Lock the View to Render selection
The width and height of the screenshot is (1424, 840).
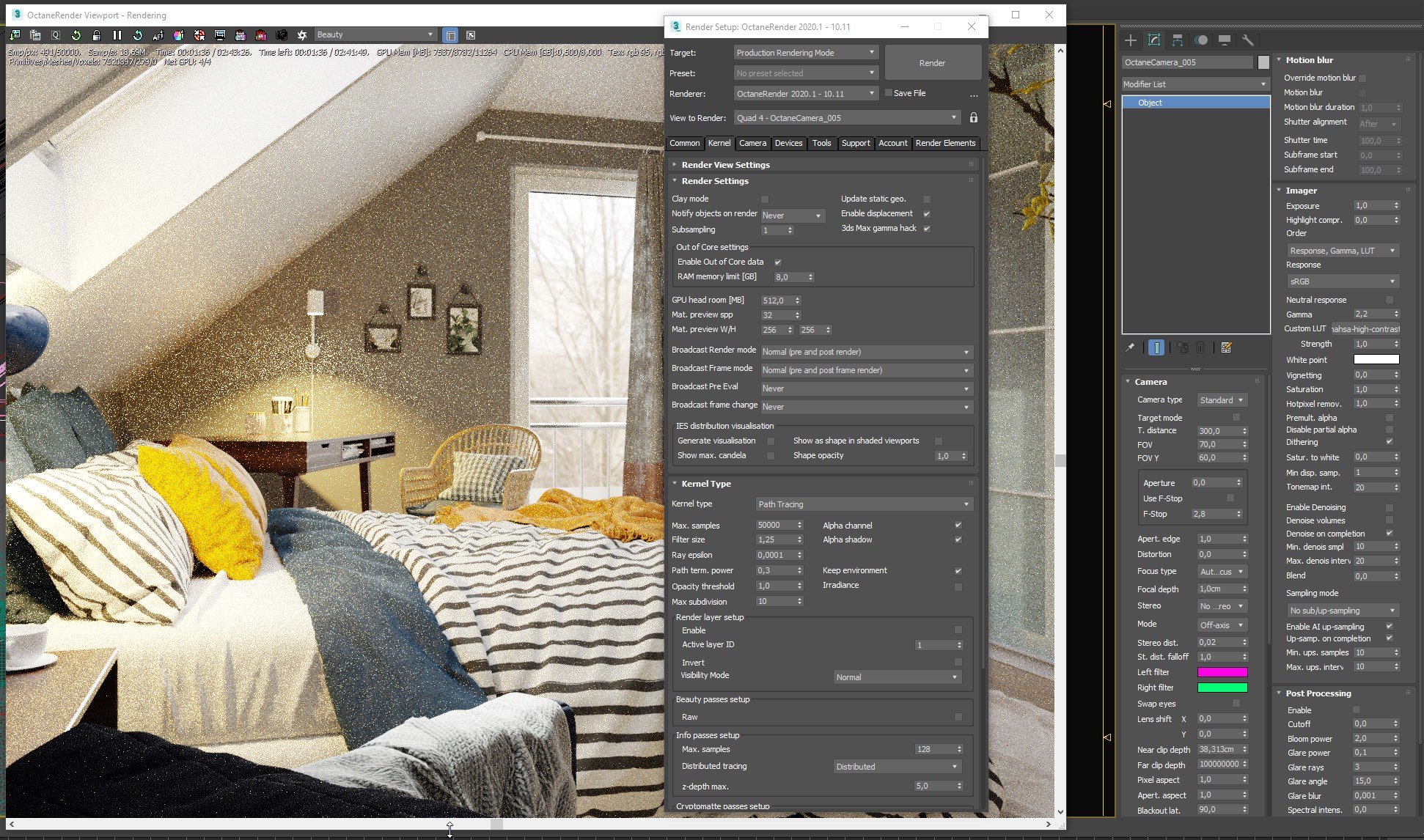pyautogui.click(x=974, y=118)
